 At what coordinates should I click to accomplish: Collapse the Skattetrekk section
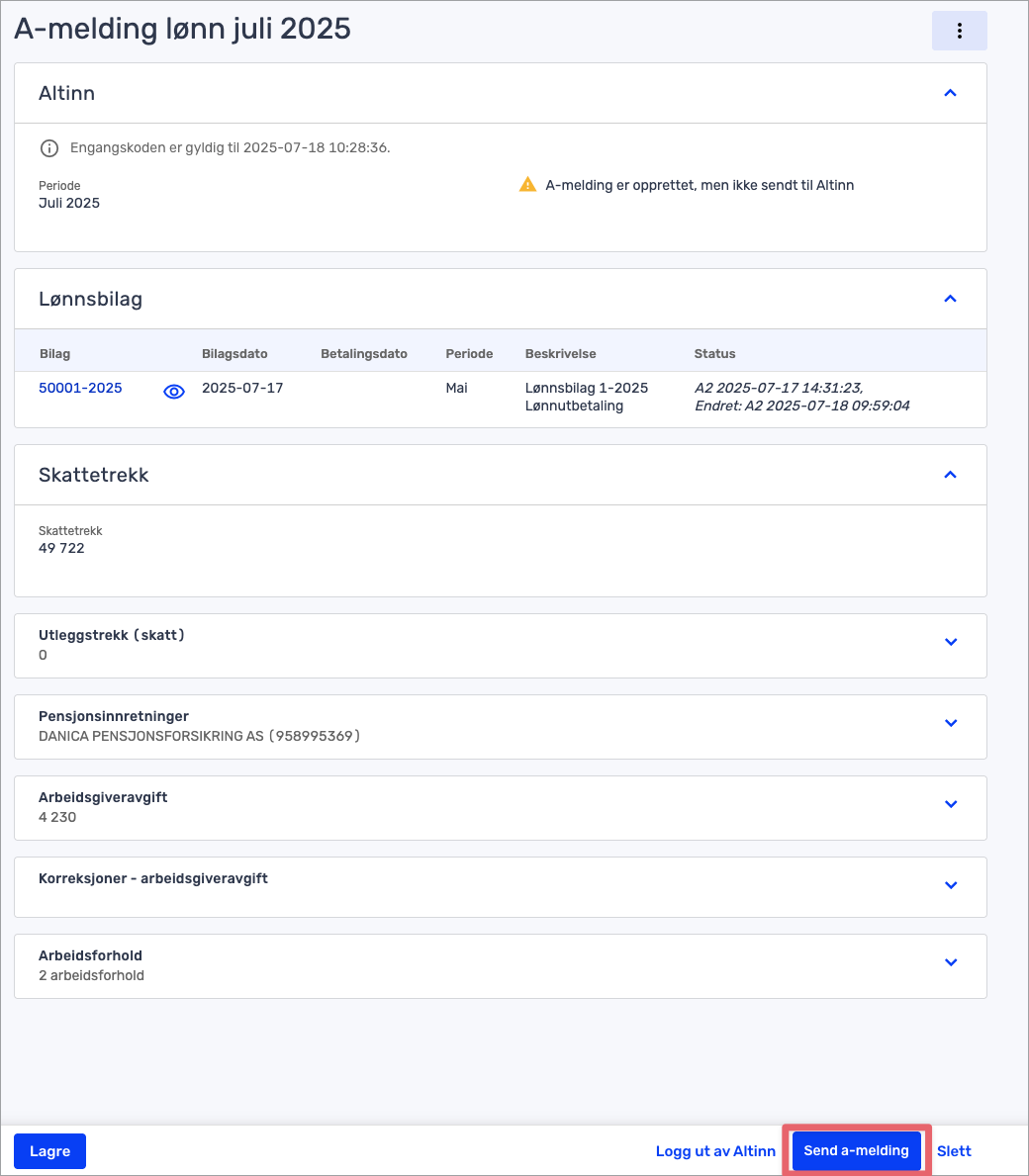[950, 475]
